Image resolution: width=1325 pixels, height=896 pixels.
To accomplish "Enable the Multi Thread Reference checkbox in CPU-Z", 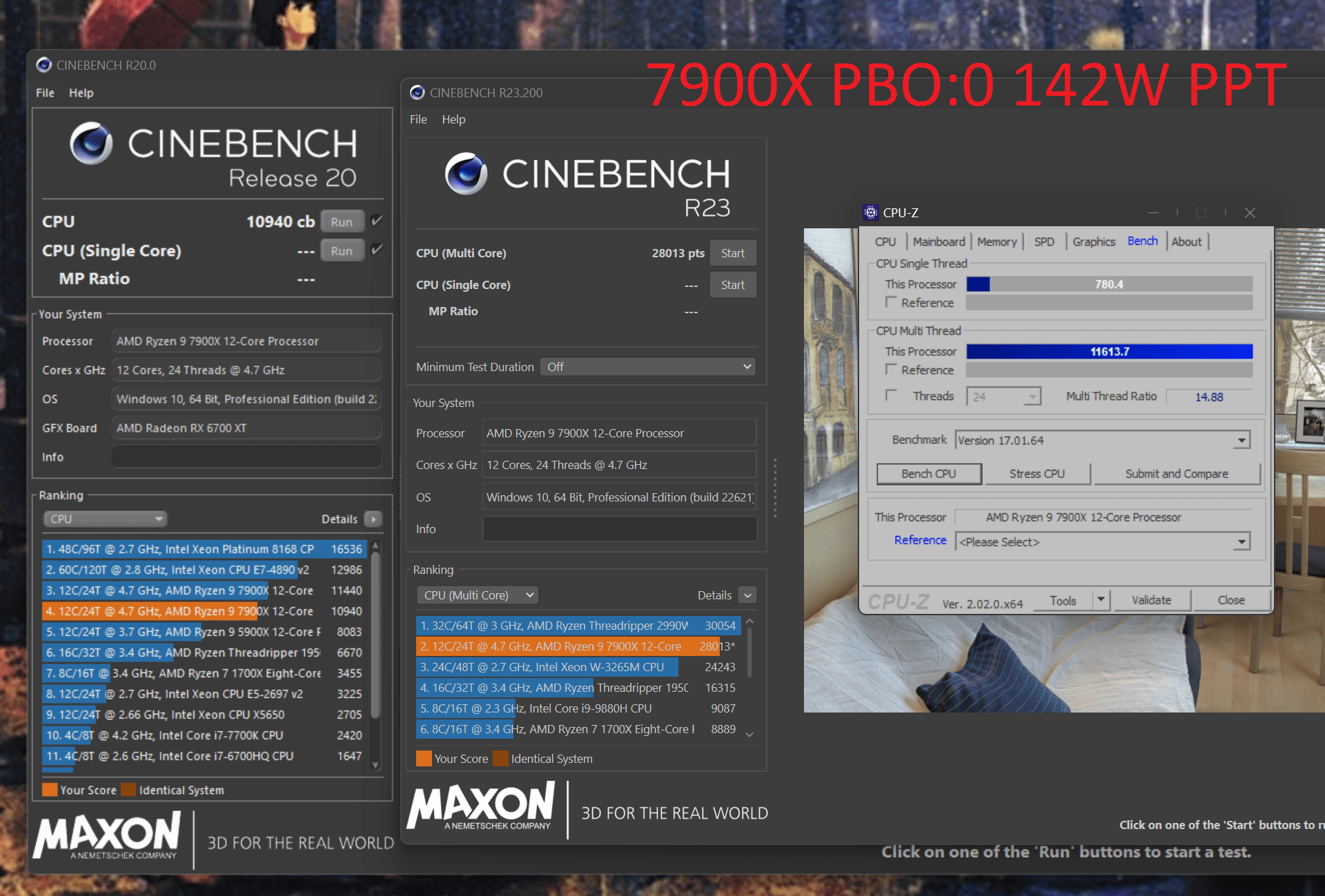I will pos(891,370).
